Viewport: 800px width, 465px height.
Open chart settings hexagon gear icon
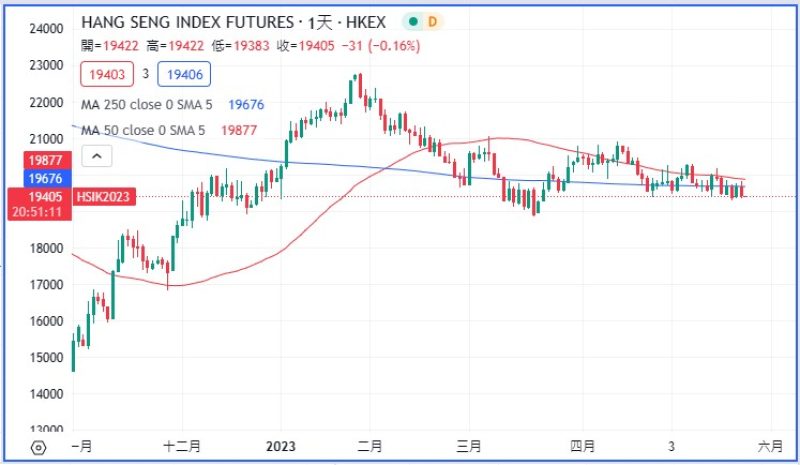[39, 448]
